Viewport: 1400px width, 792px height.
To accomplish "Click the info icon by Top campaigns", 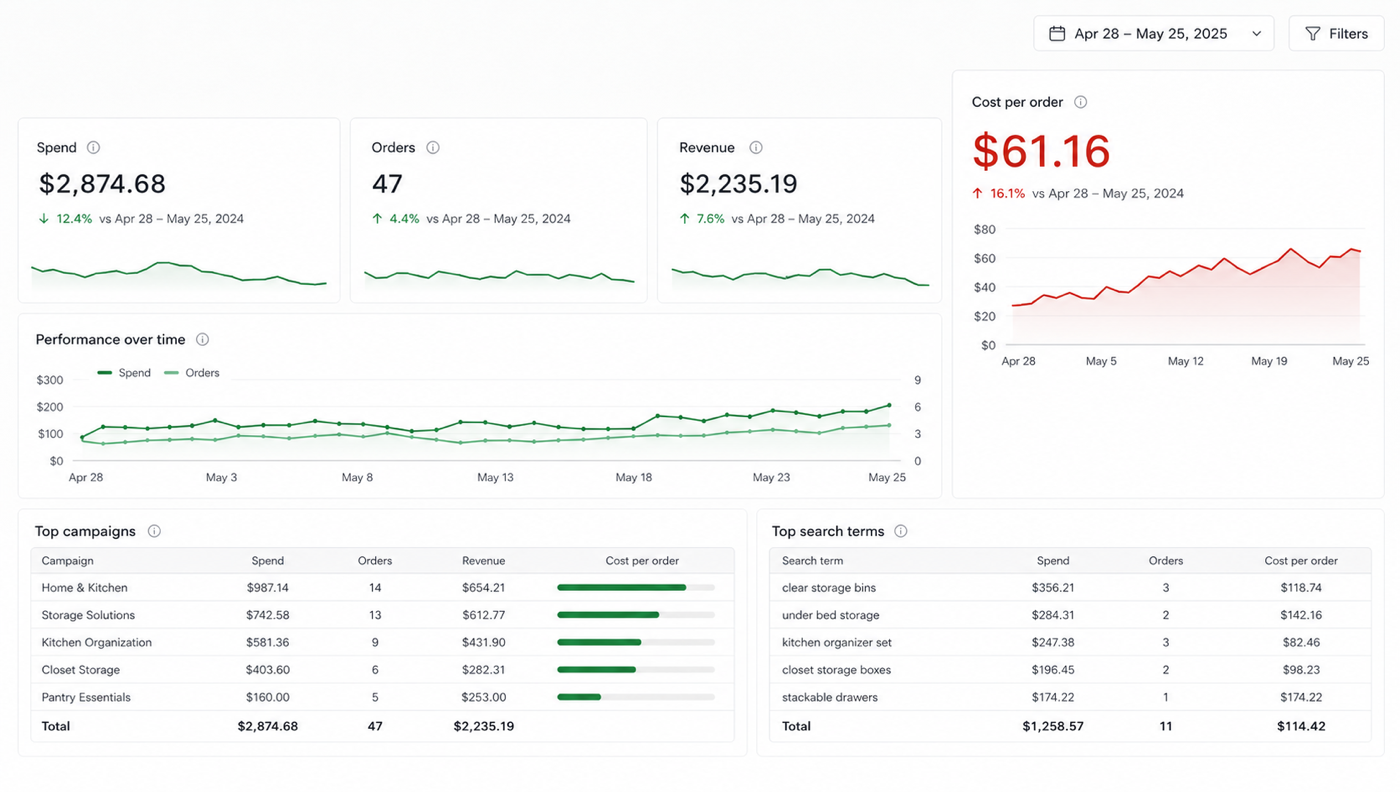I will (154, 531).
